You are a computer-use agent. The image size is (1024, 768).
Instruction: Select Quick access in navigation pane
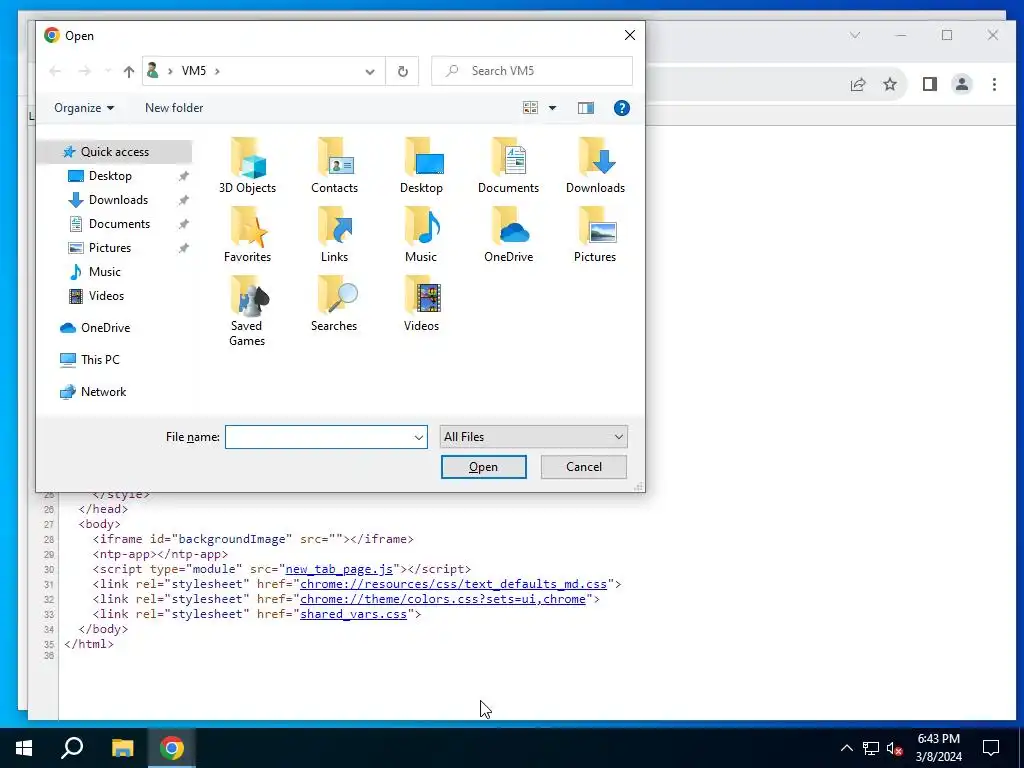(x=114, y=152)
